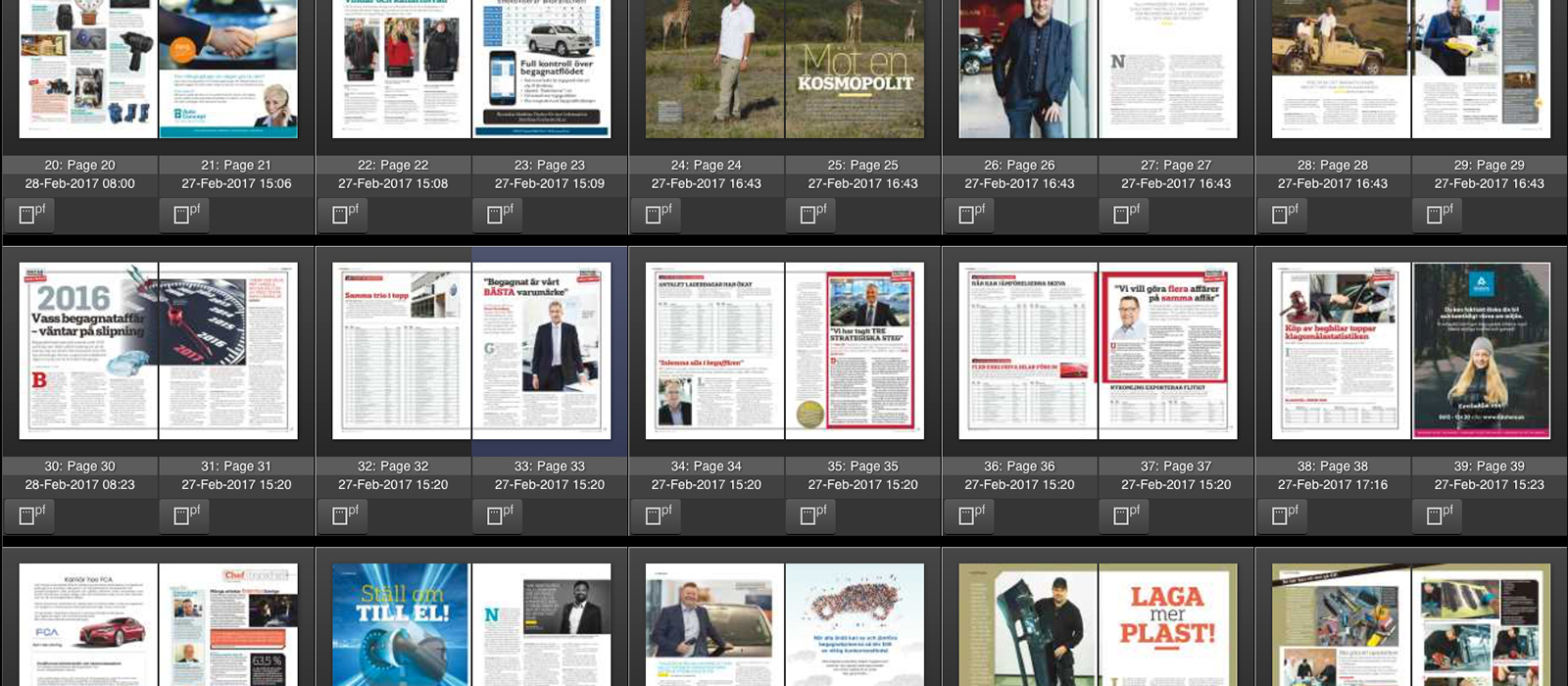Viewport: 1568px width, 686px height.
Task: Select the Page 35 thumbnail with red border
Action: [855, 350]
